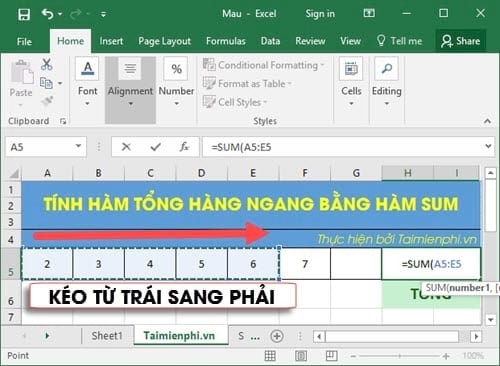Open Ribbon Display Options icon
500x366 pixels.
tap(369, 13)
